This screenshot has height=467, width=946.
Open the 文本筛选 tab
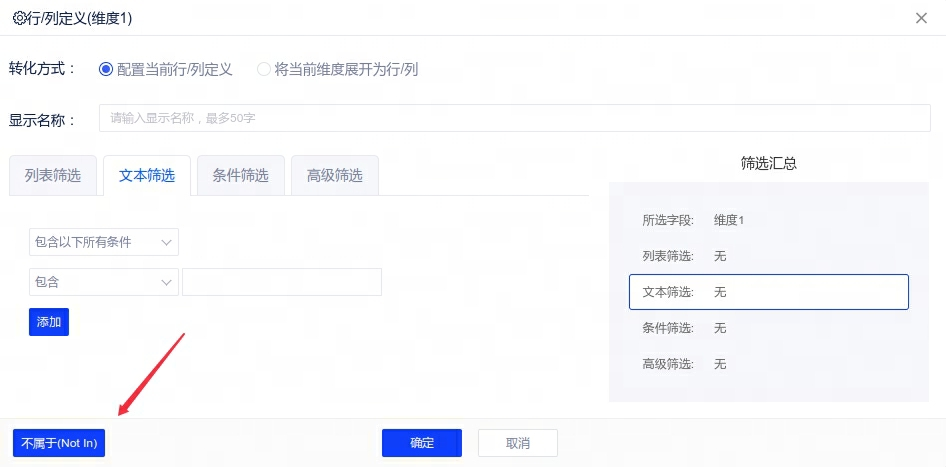147,176
